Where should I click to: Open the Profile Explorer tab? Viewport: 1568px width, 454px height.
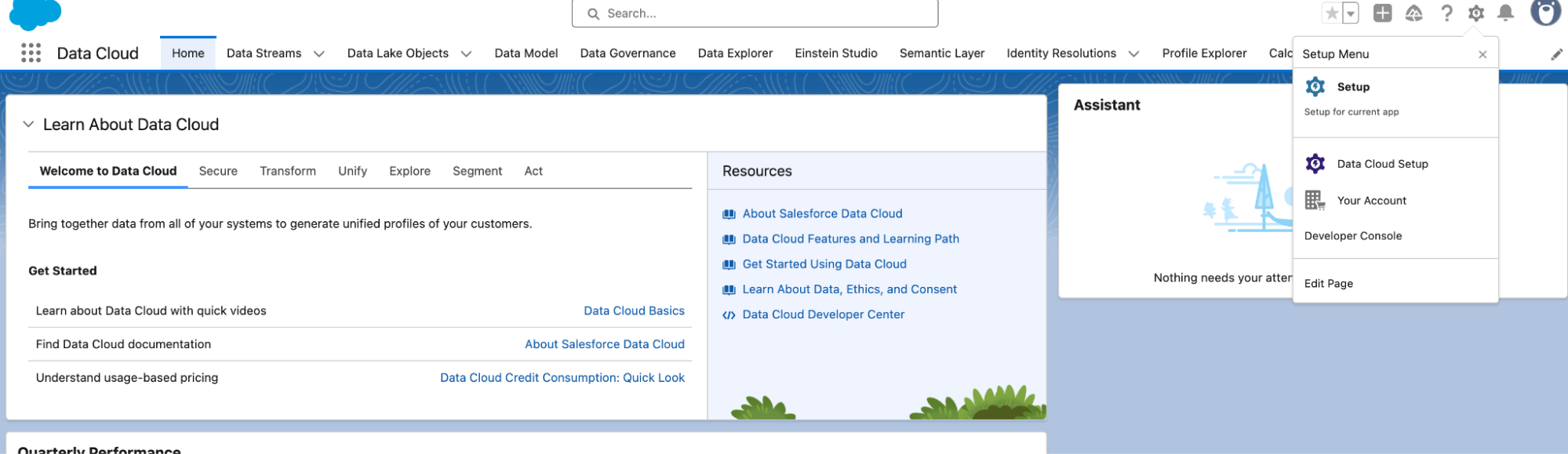point(1204,53)
